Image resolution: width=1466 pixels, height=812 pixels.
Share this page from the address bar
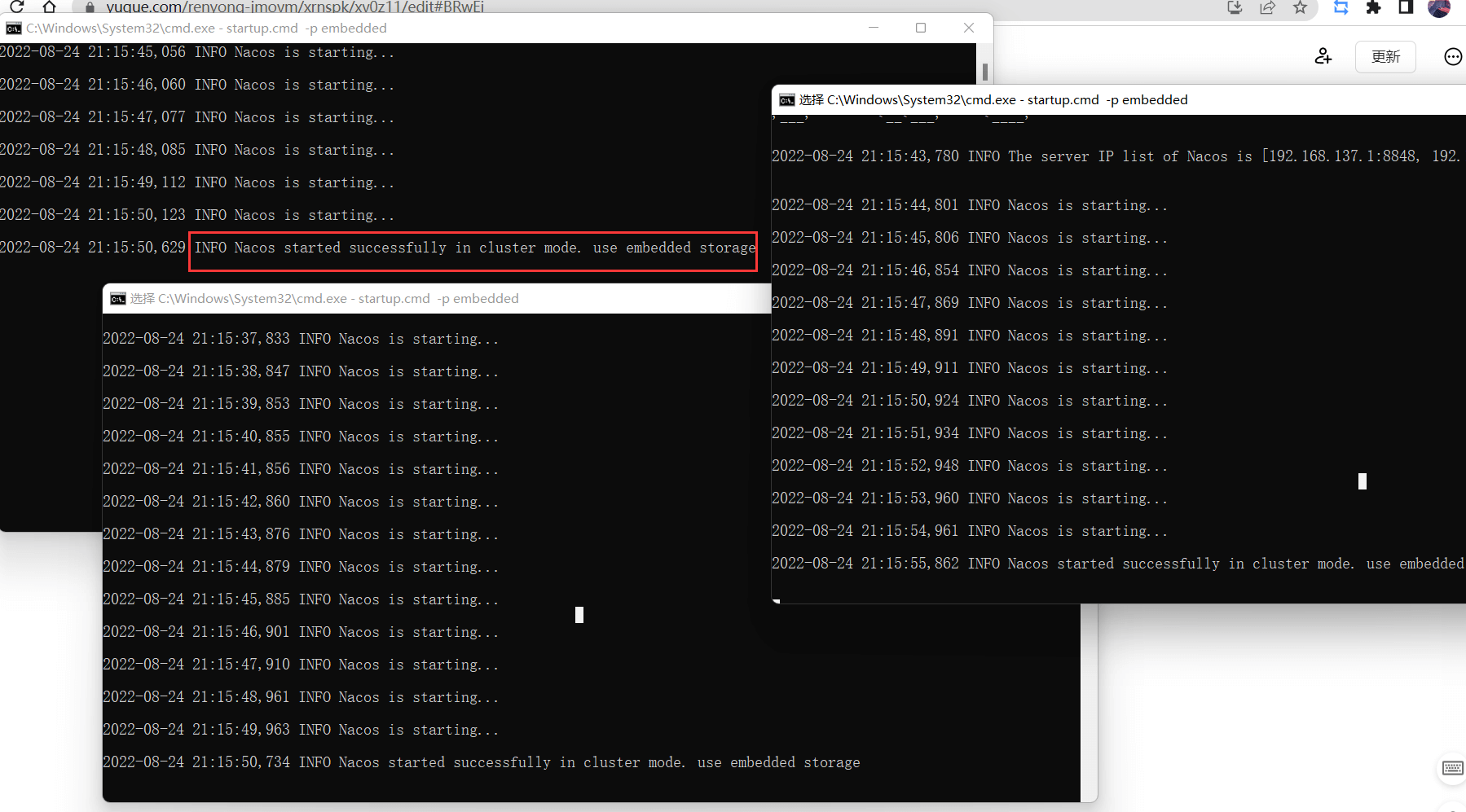click(x=1267, y=7)
